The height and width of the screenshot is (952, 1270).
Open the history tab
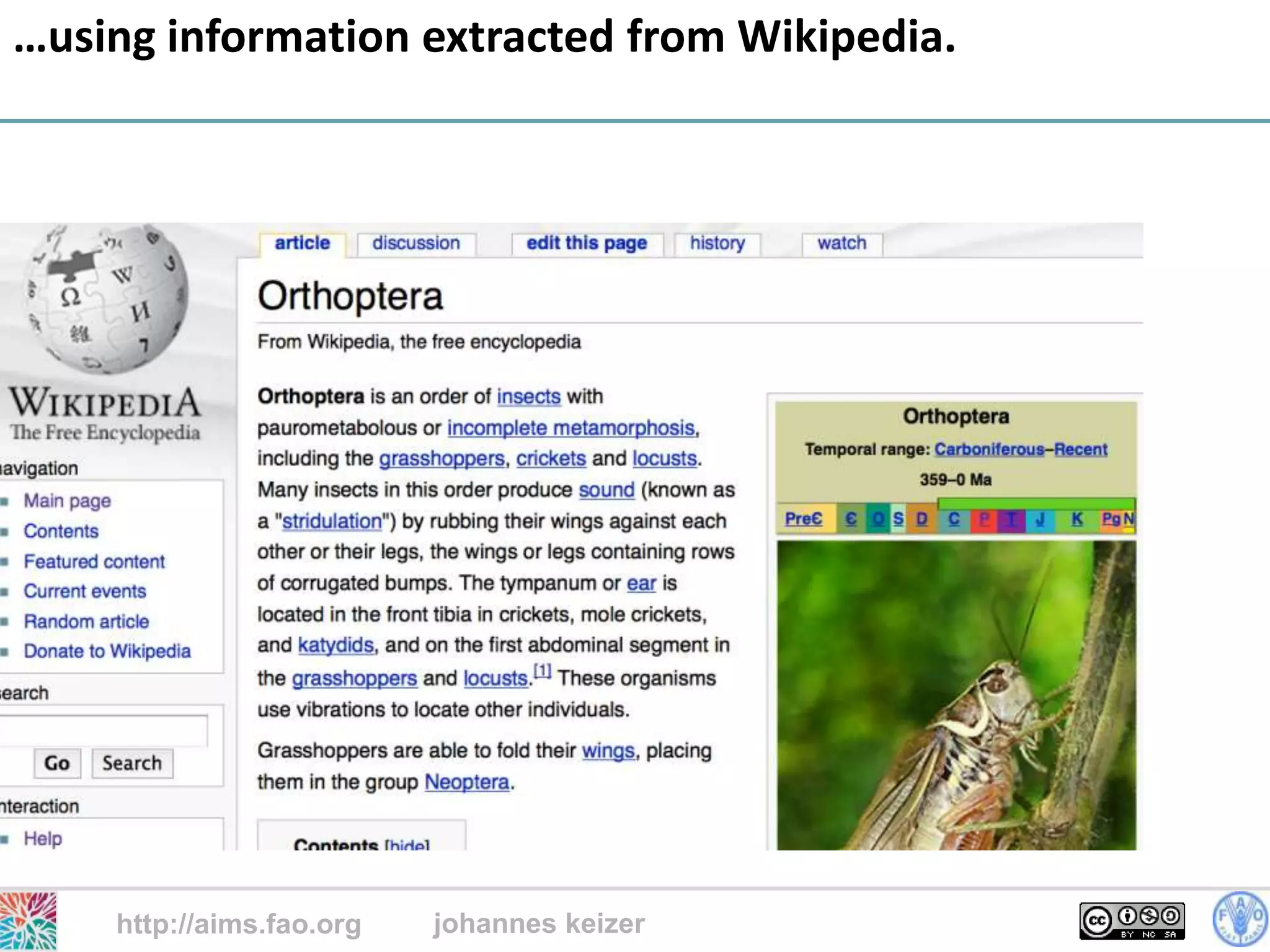pyautogui.click(x=717, y=243)
